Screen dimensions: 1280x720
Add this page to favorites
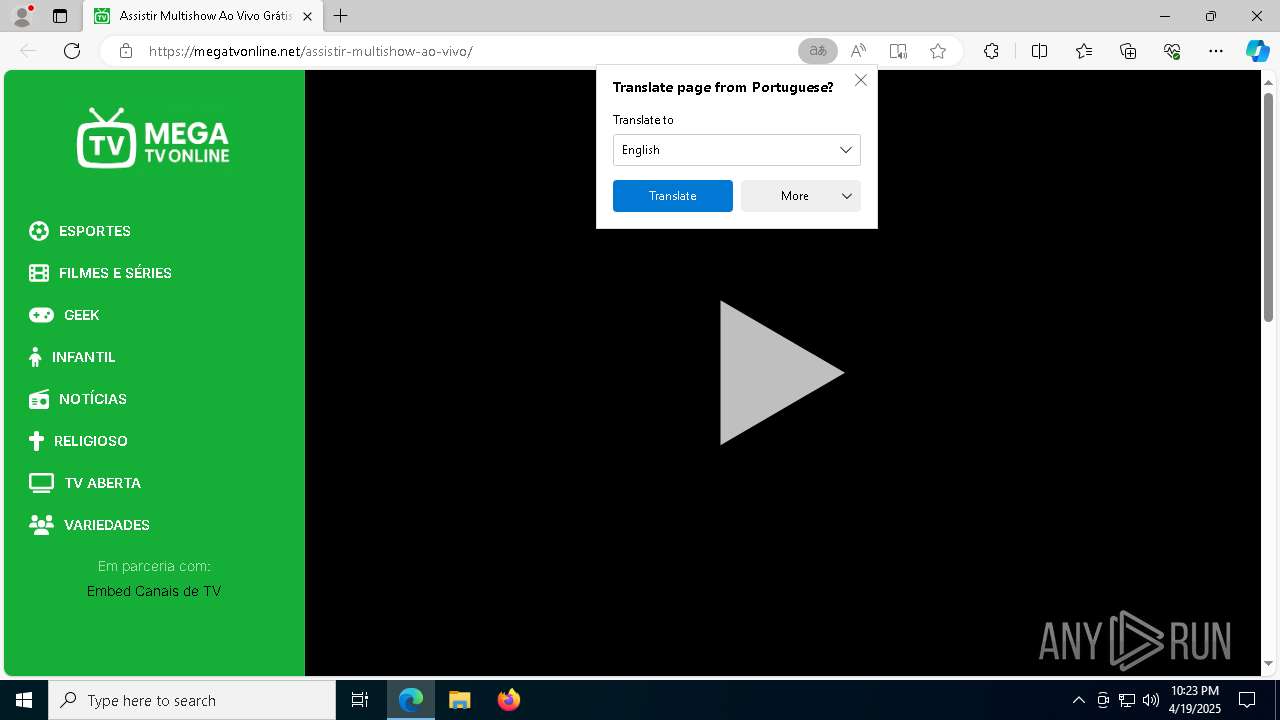(938, 51)
